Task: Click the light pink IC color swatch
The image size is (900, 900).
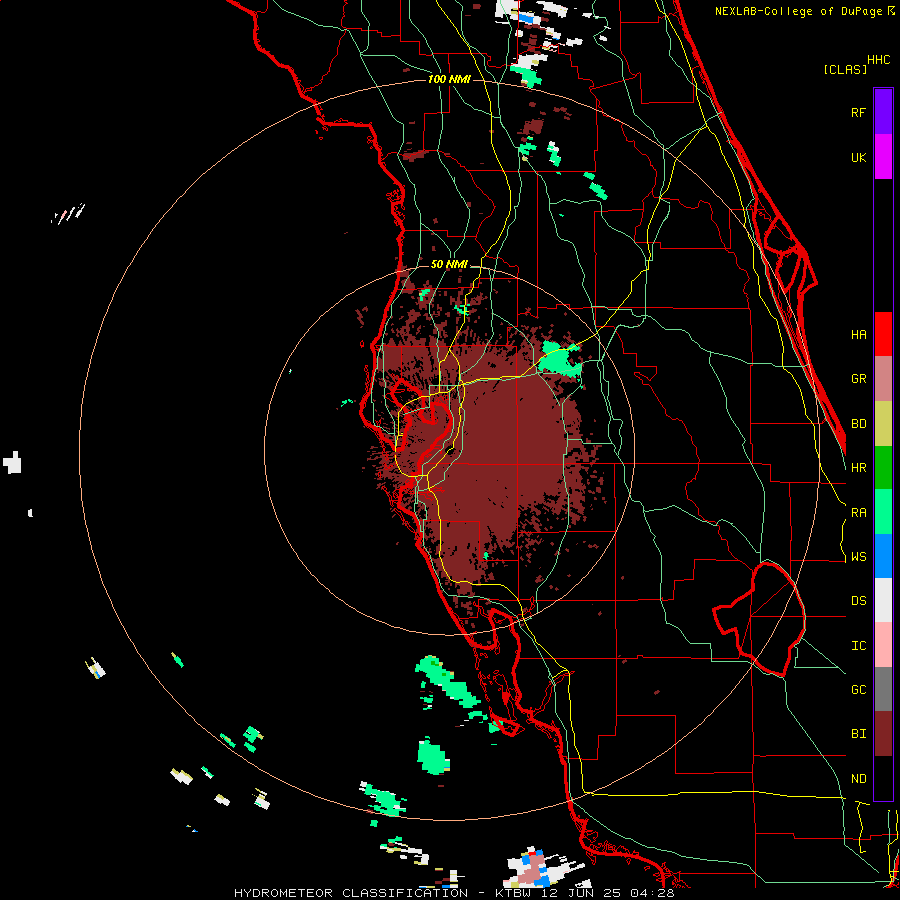Action: (883, 645)
